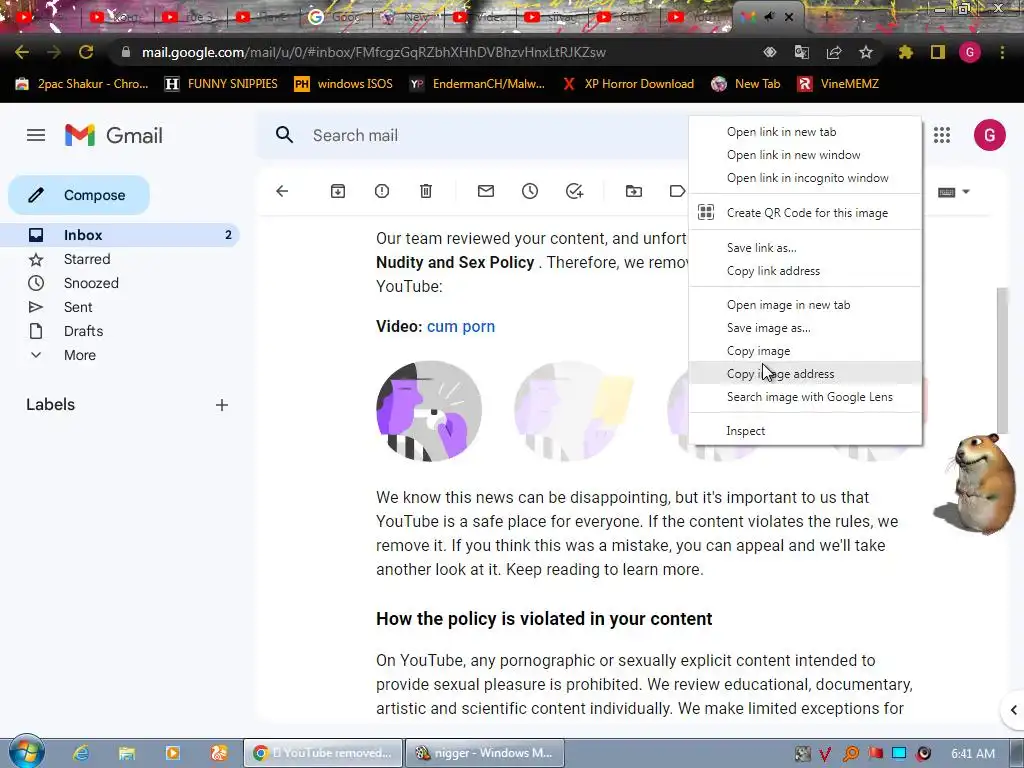The image size is (1024, 768).
Task: Click the search magnifier icon
Action: pyautogui.click(x=284, y=135)
